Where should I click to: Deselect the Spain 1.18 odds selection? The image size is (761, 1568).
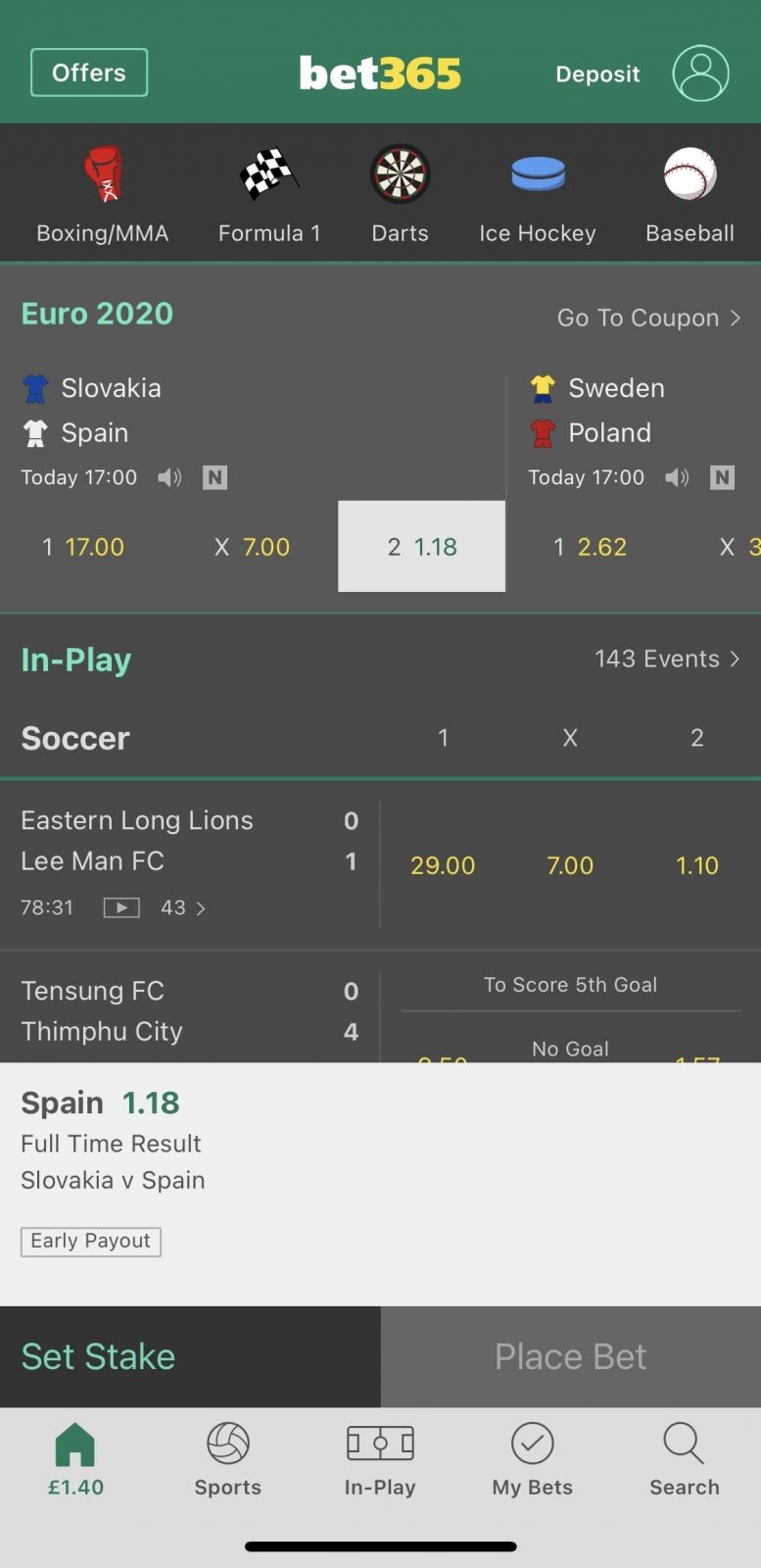(x=422, y=546)
